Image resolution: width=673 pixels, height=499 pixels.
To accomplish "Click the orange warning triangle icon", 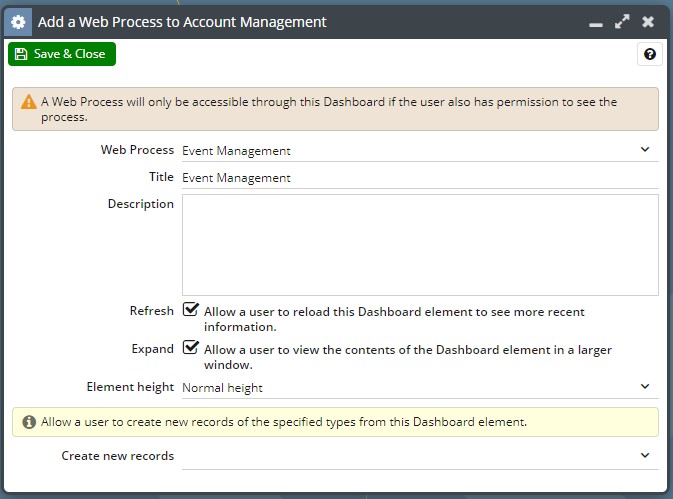I will point(29,102).
